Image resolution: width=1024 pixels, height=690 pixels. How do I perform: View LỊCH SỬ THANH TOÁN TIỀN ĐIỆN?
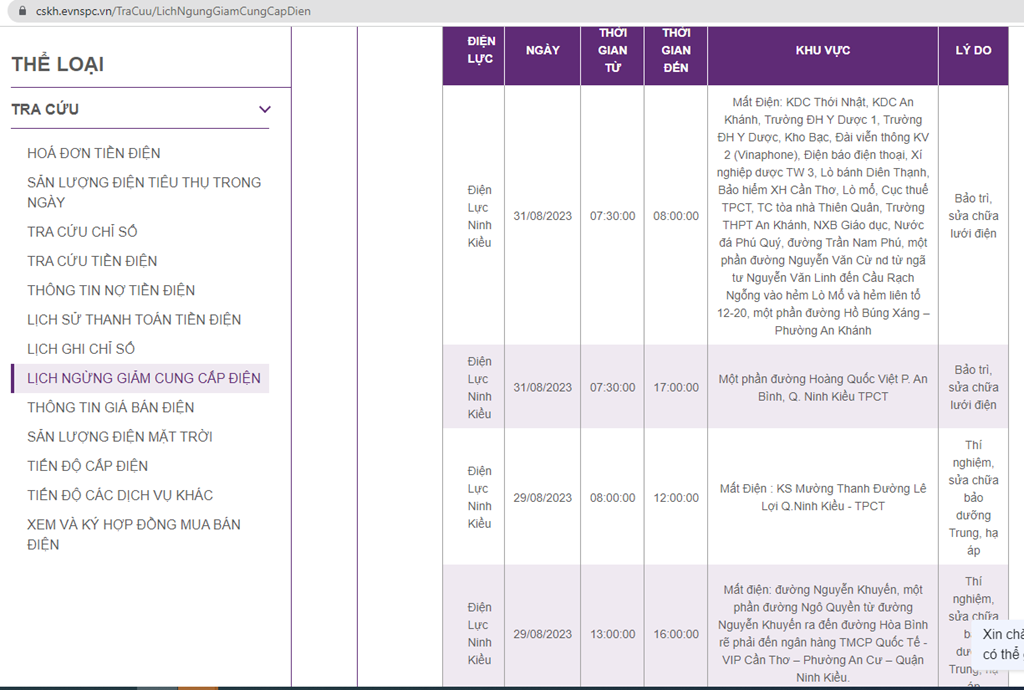coord(134,319)
